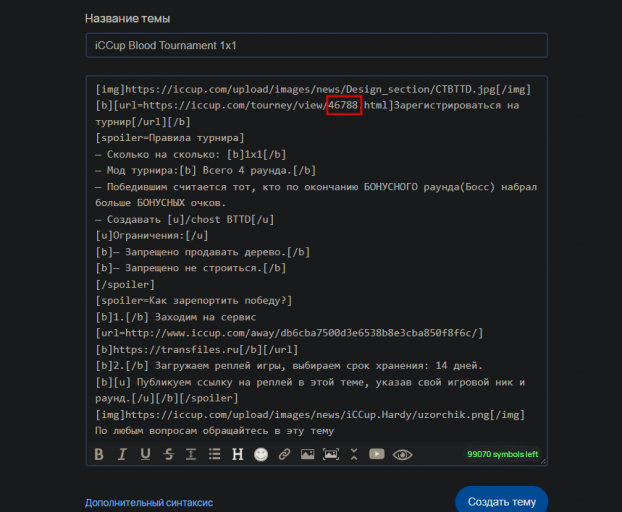The height and width of the screenshot is (512, 622).
Task: Insert a YouTube video
Action: click(377, 454)
